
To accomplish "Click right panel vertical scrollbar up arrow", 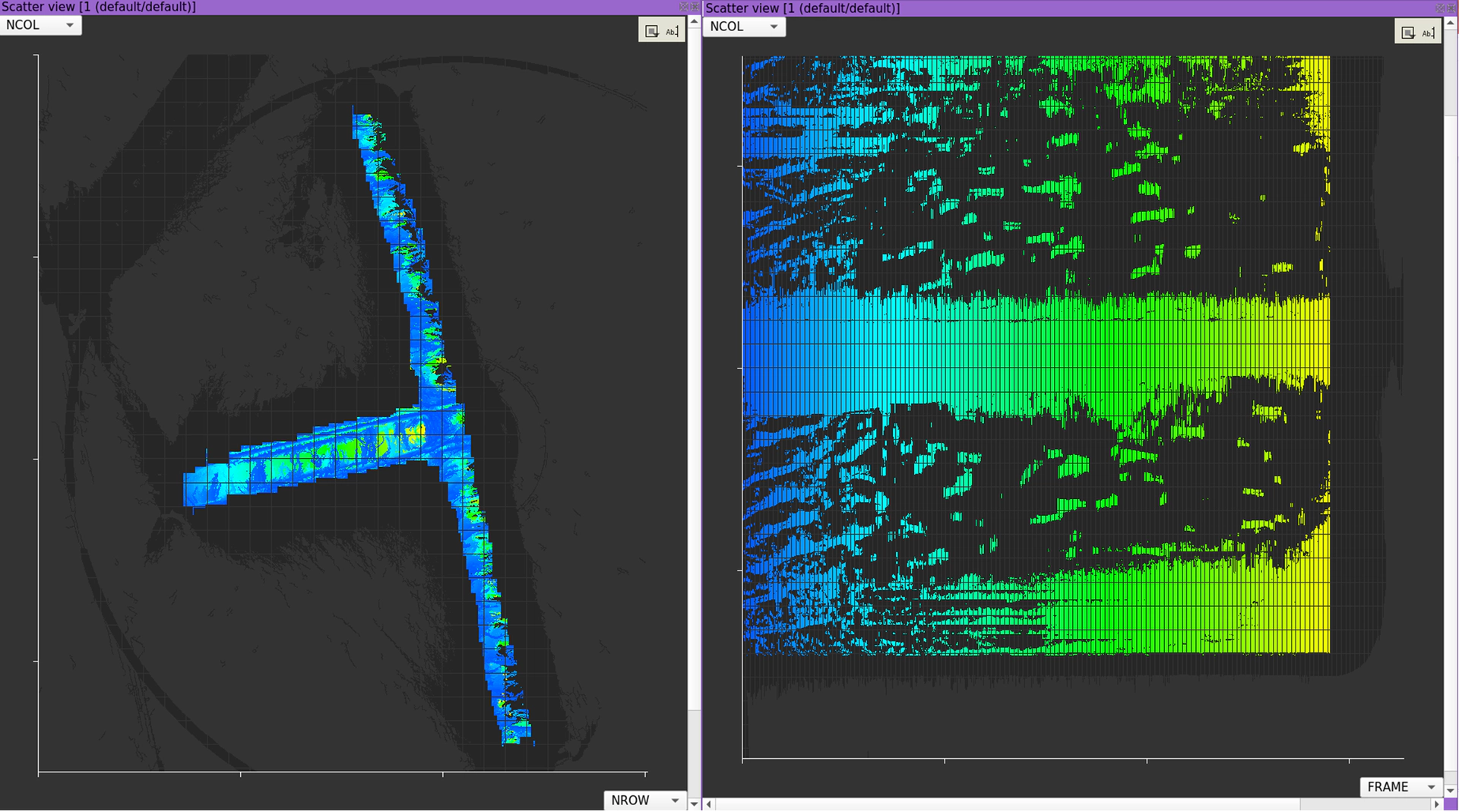I will (1451, 24).
